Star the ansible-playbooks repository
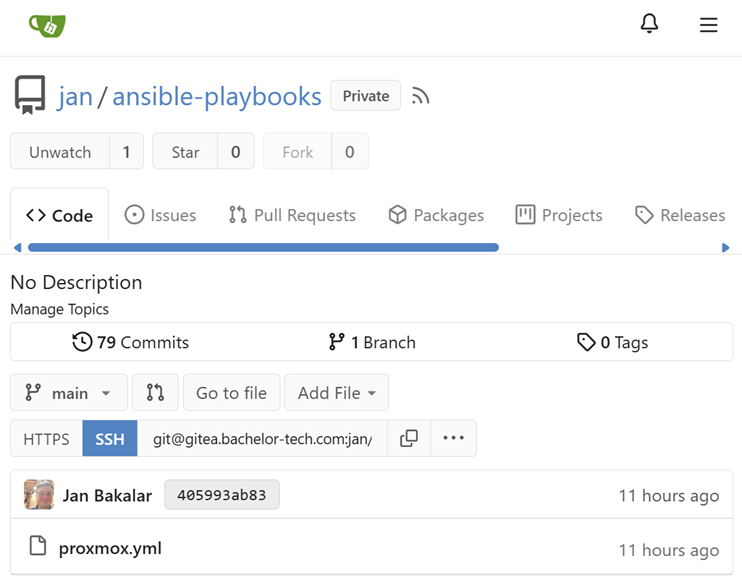 point(185,152)
